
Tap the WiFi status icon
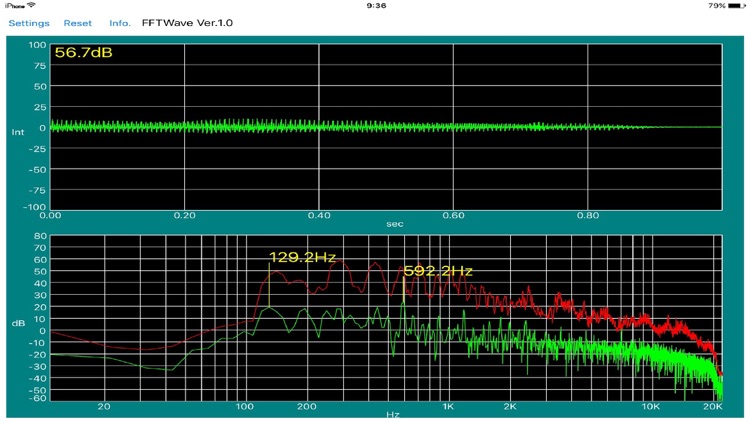[32, 5]
